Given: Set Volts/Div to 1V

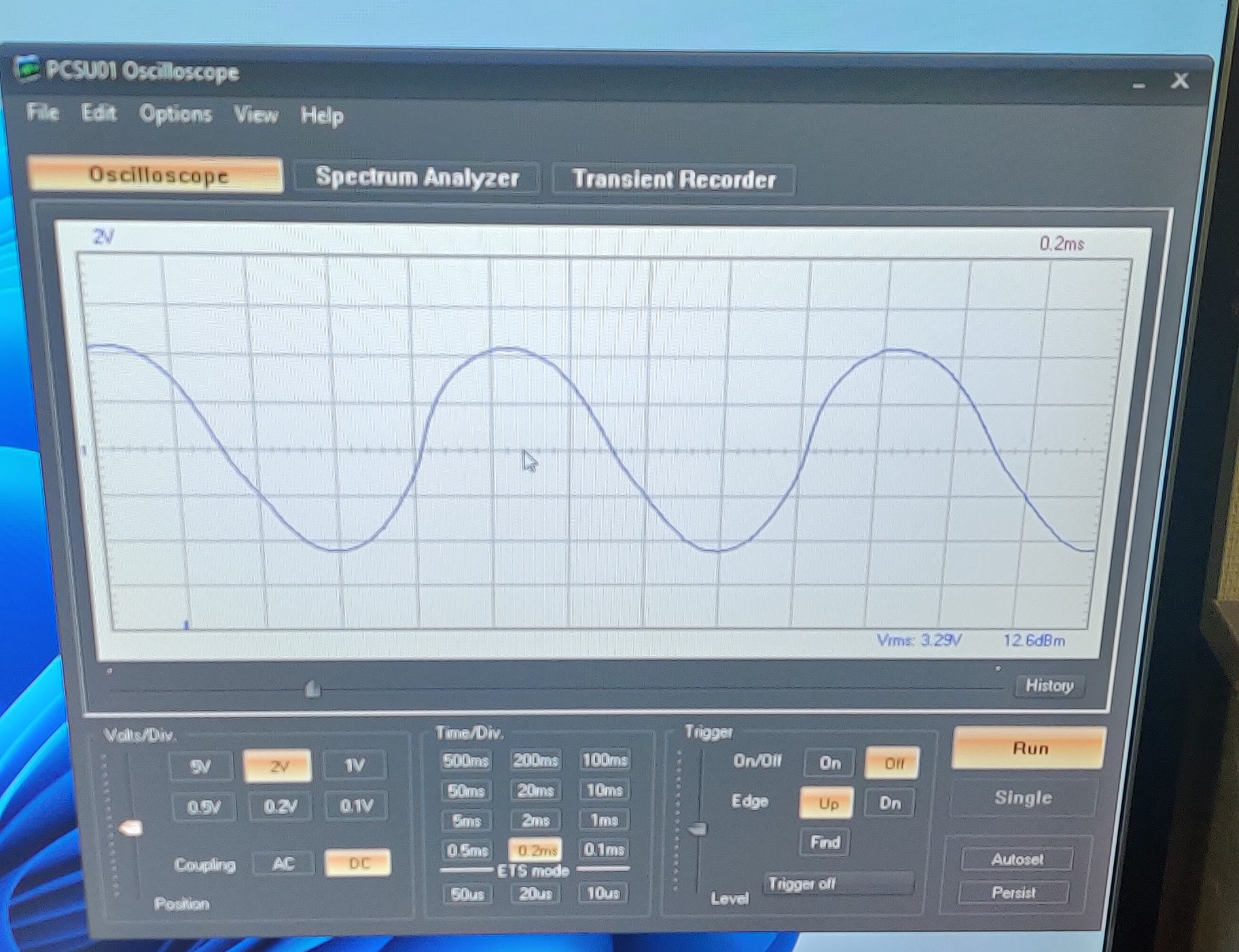Looking at the screenshot, I should pos(355,766).
